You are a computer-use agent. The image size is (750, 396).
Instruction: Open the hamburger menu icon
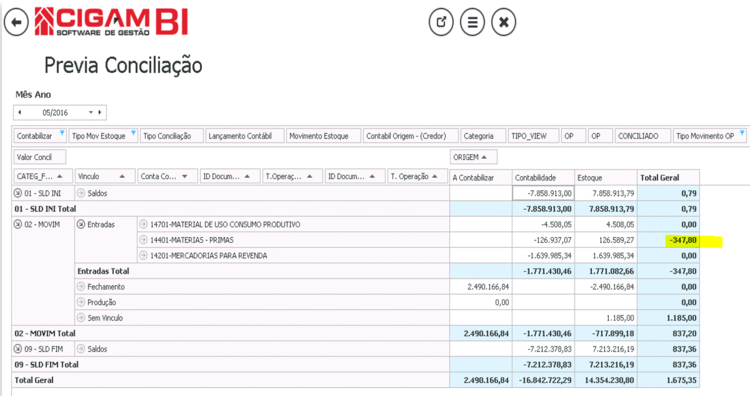(472, 22)
